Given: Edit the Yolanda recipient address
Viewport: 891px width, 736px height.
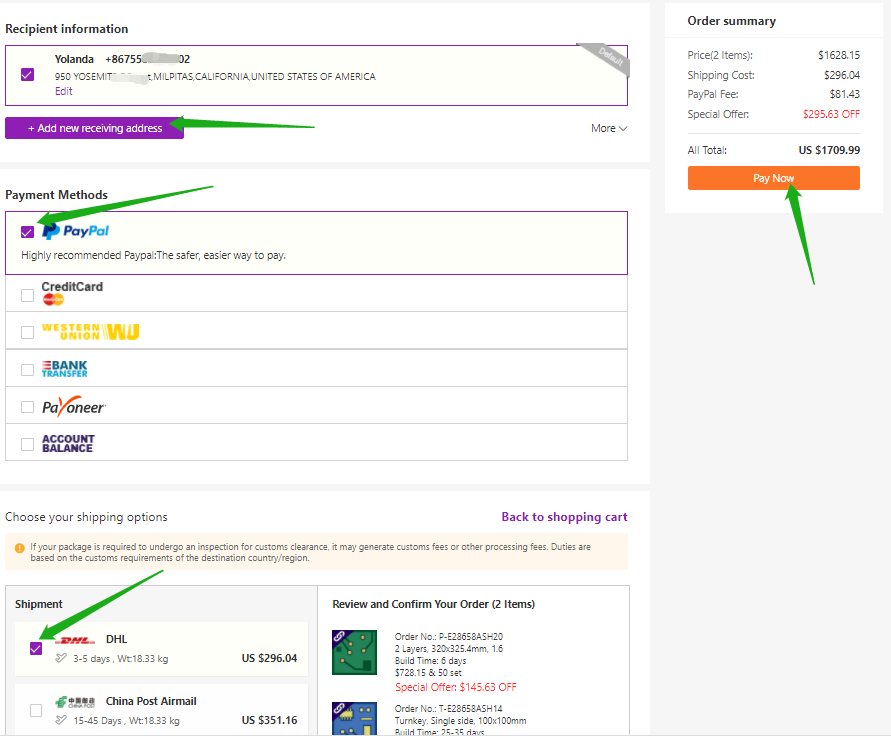Looking at the screenshot, I should (x=63, y=91).
